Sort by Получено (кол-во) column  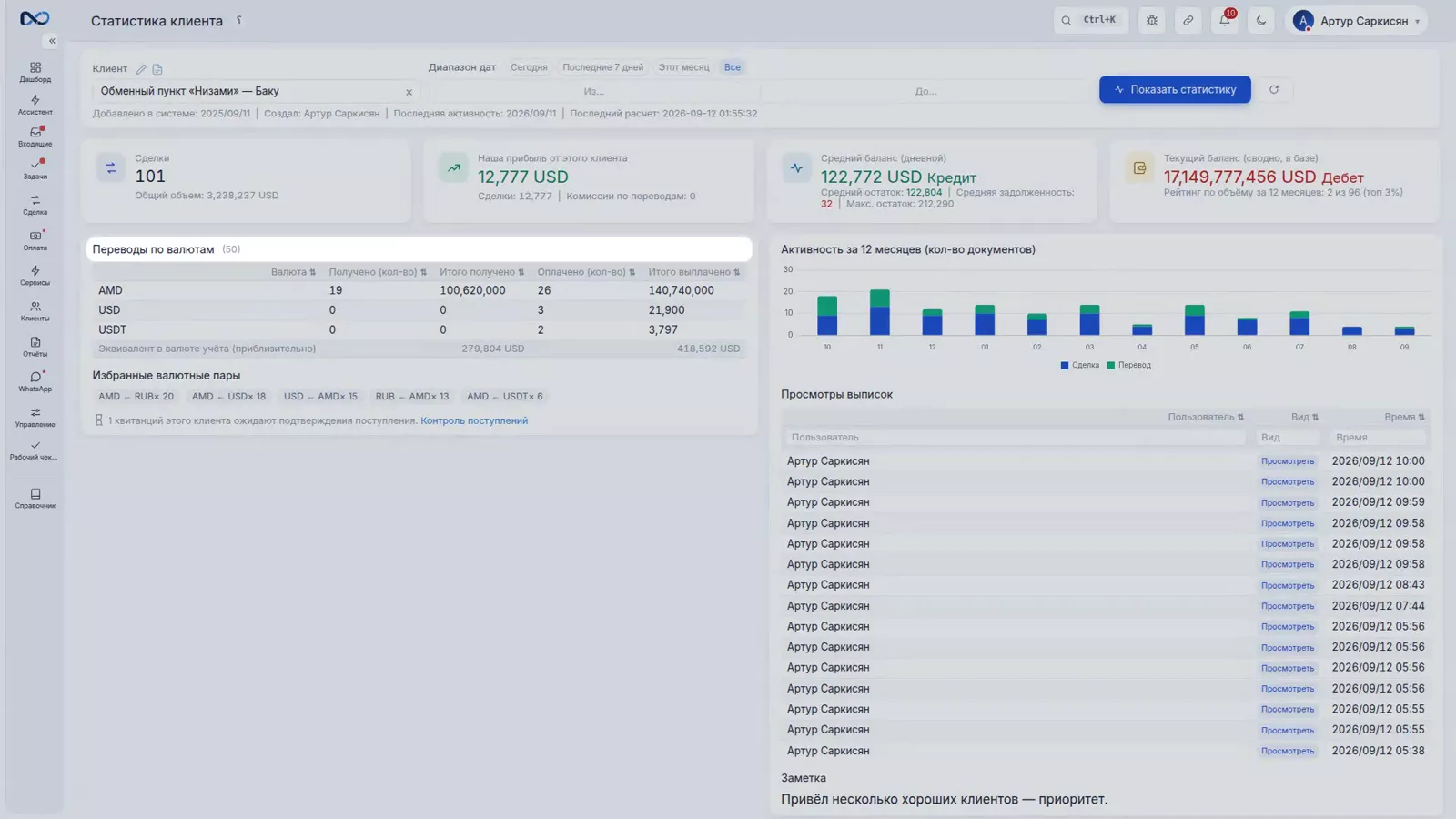pos(378,272)
